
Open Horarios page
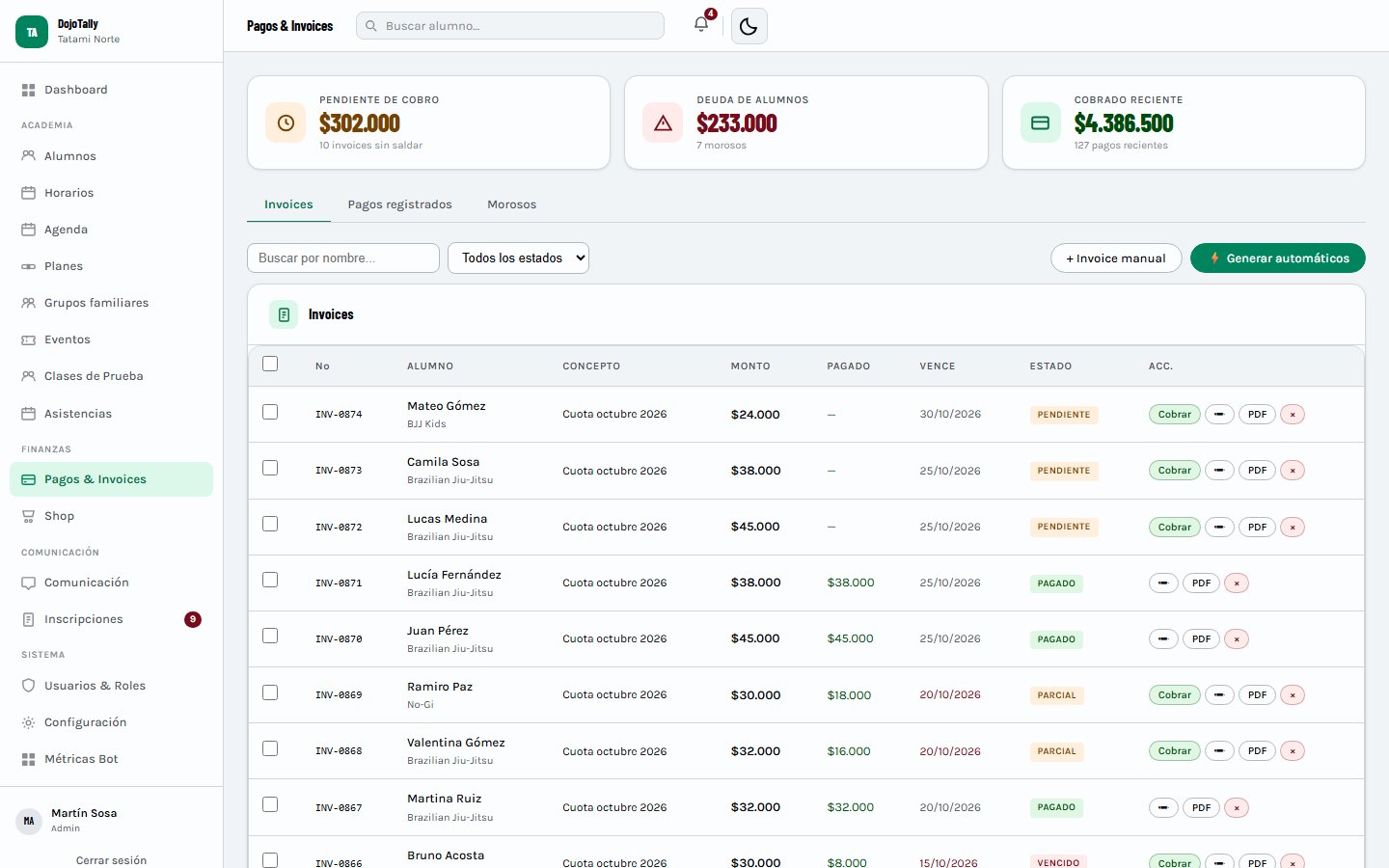pyautogui.click(x=111, y=193)
